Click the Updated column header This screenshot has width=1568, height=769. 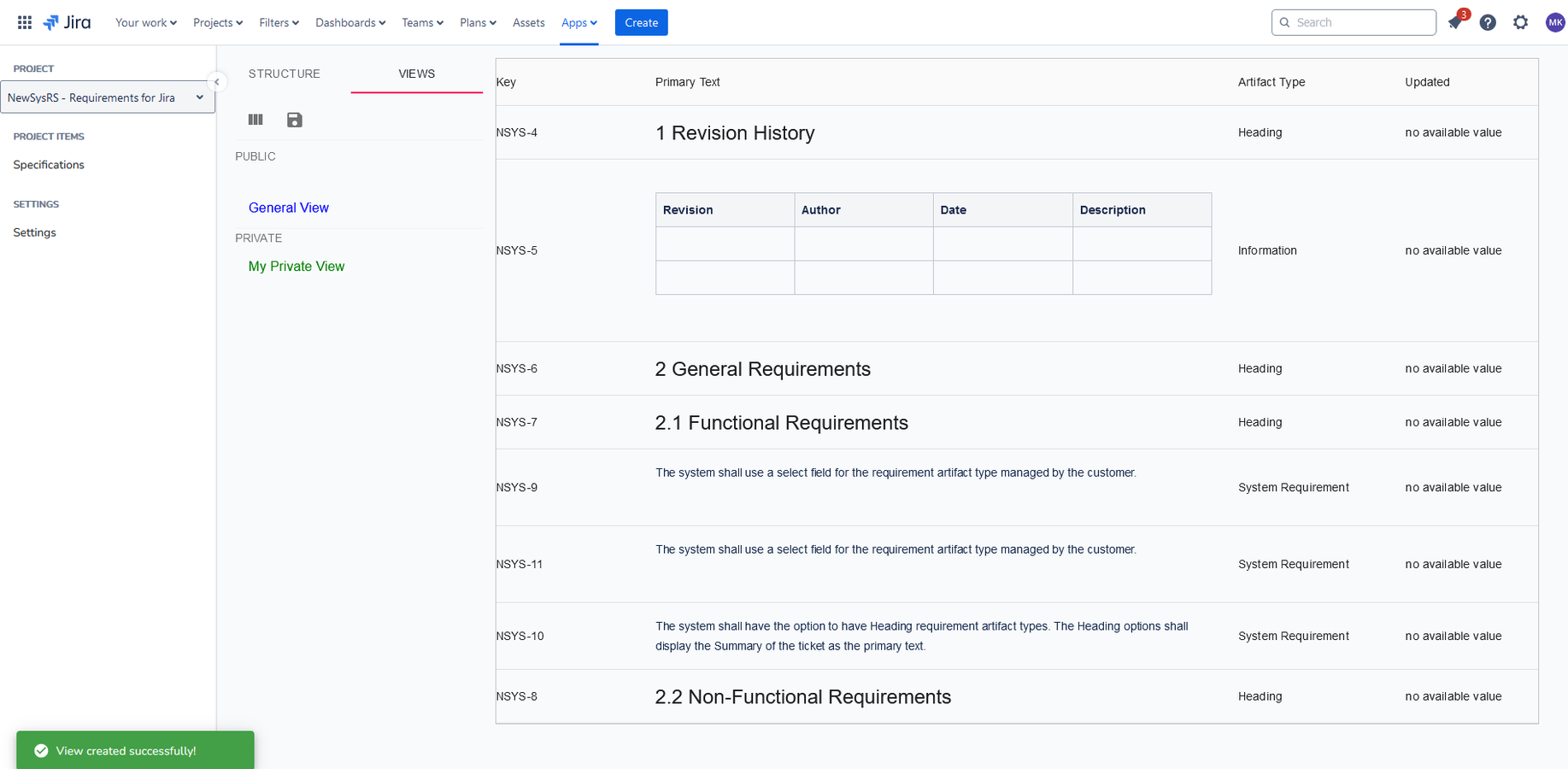(x=1427, y=82)
